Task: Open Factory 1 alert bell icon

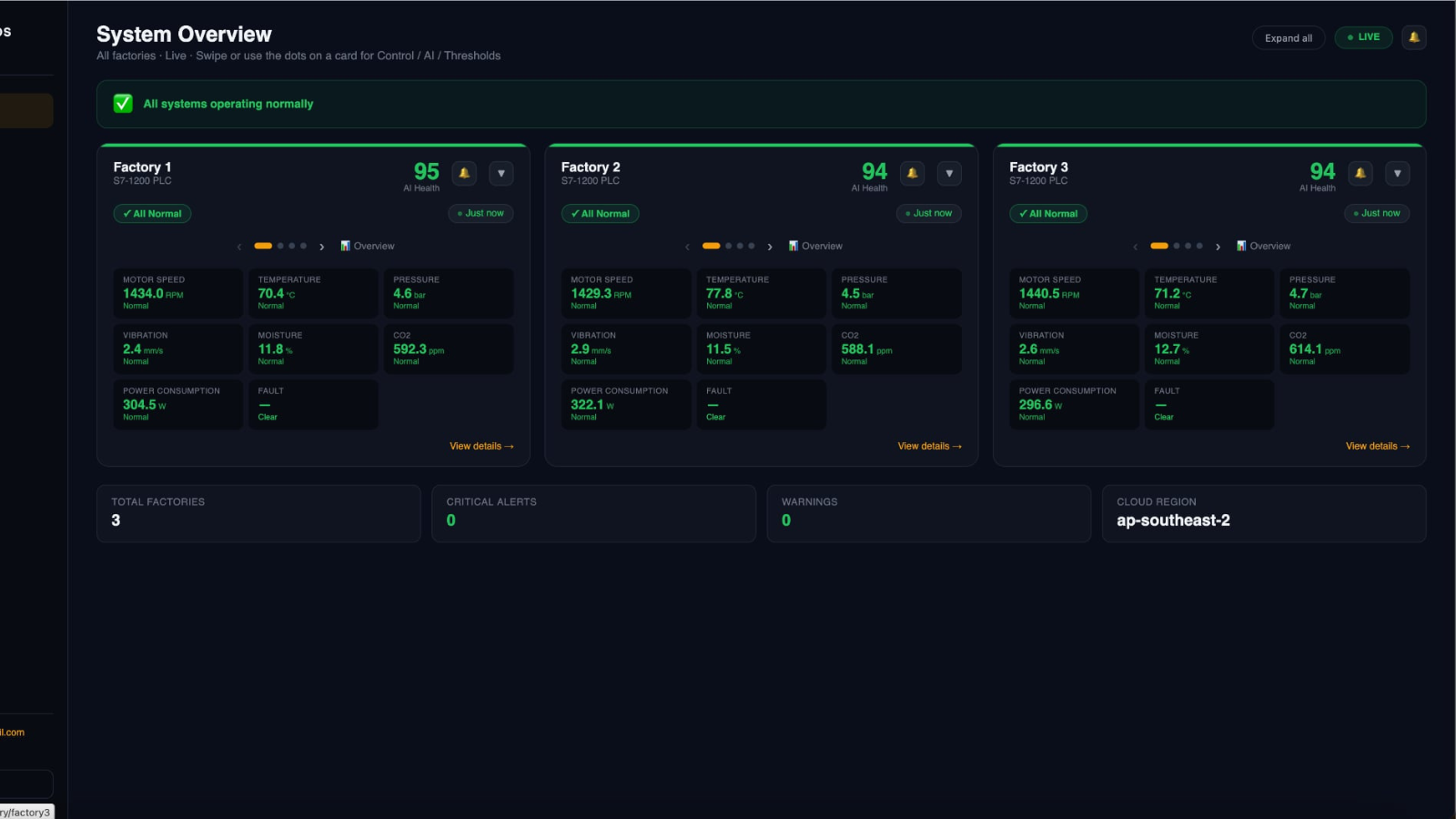Action: [464, 173]
